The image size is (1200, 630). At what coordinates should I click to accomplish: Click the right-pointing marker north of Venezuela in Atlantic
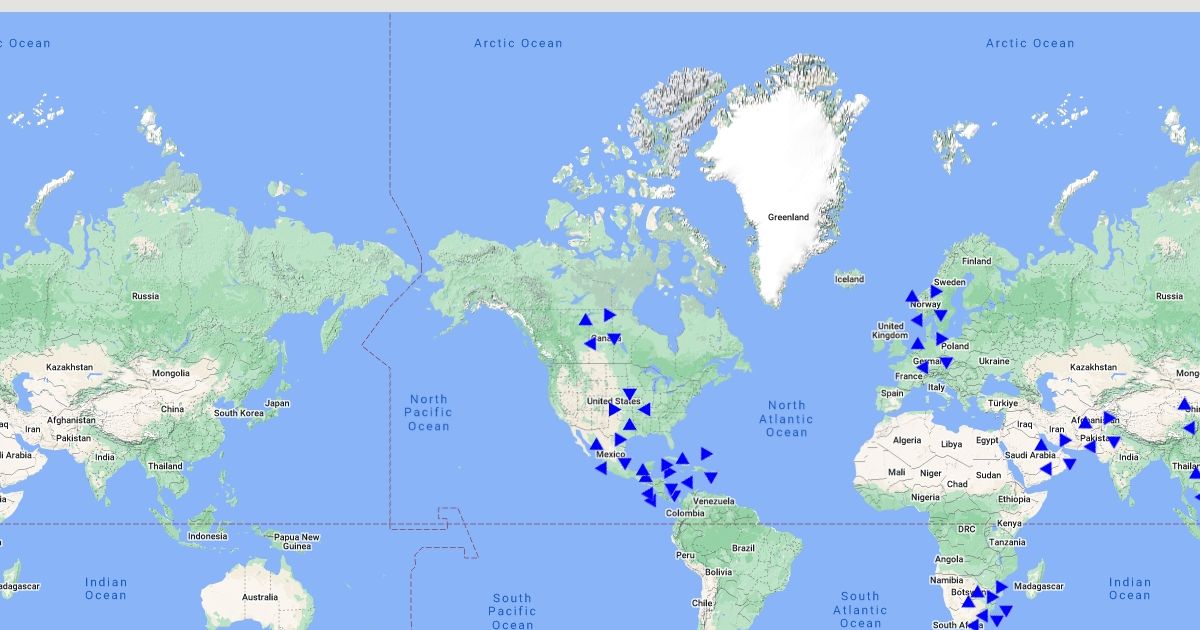[706, 453]
